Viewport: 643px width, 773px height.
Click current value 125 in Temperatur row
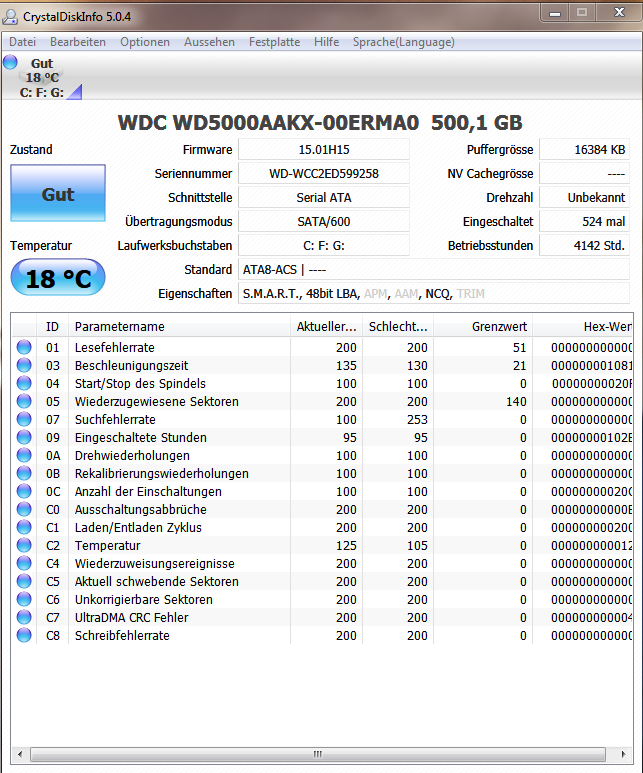click(x=346, y=546)
